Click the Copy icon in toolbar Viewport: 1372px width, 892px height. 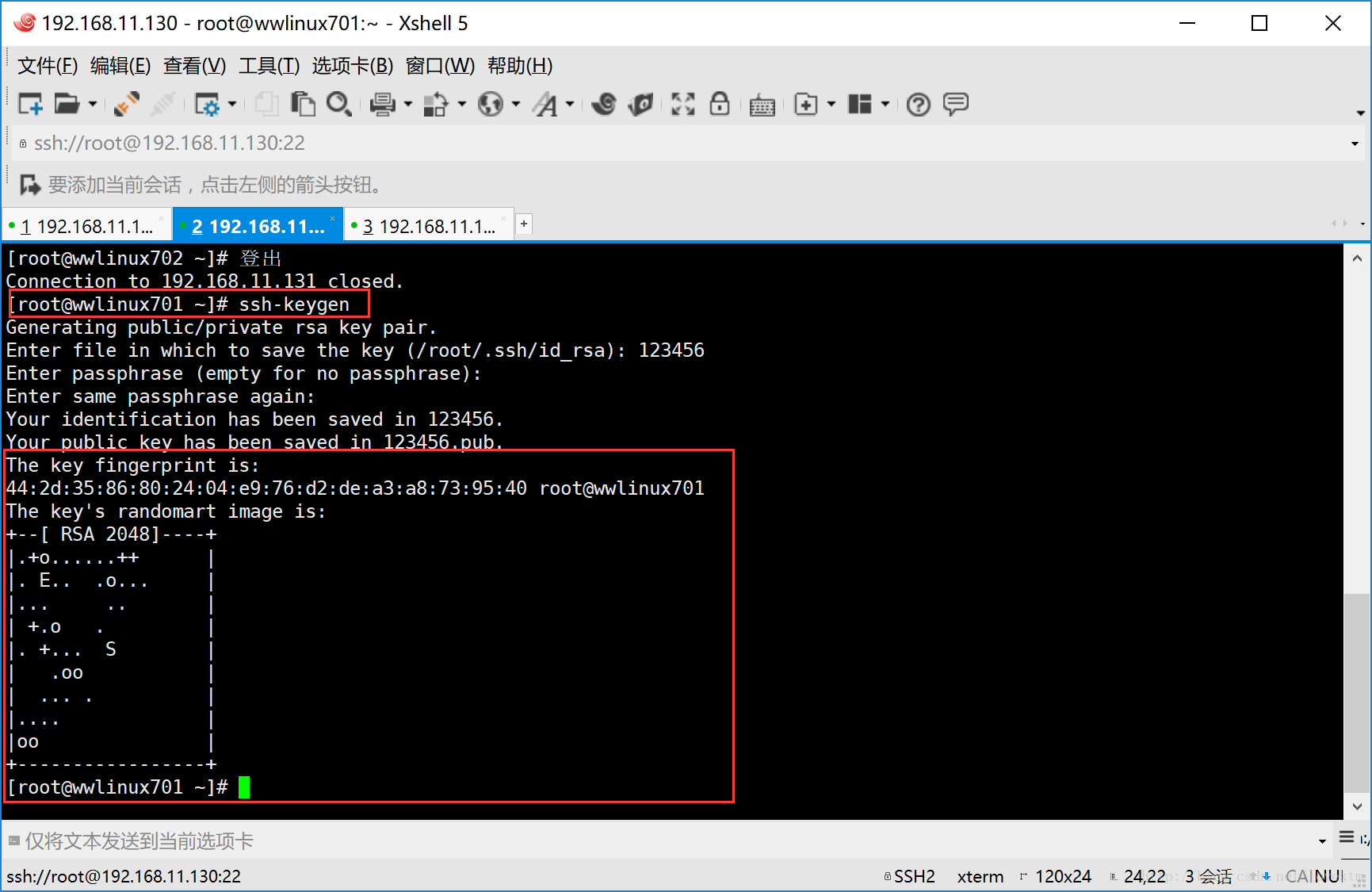coord(266,104)
